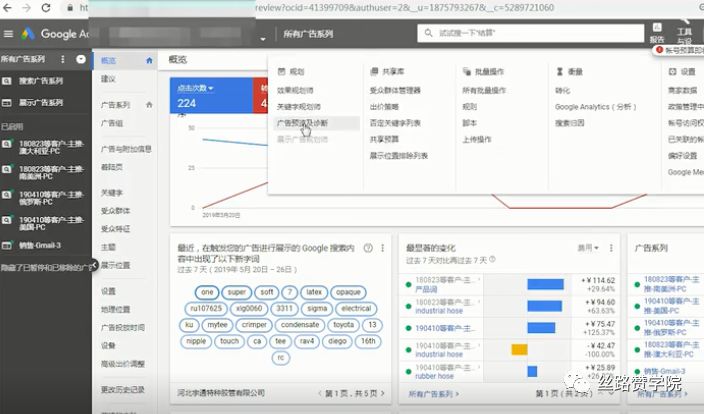Screen dimensions: 704x414
Task: Reload the page with browser refresh icon
Action: point(46,8)
